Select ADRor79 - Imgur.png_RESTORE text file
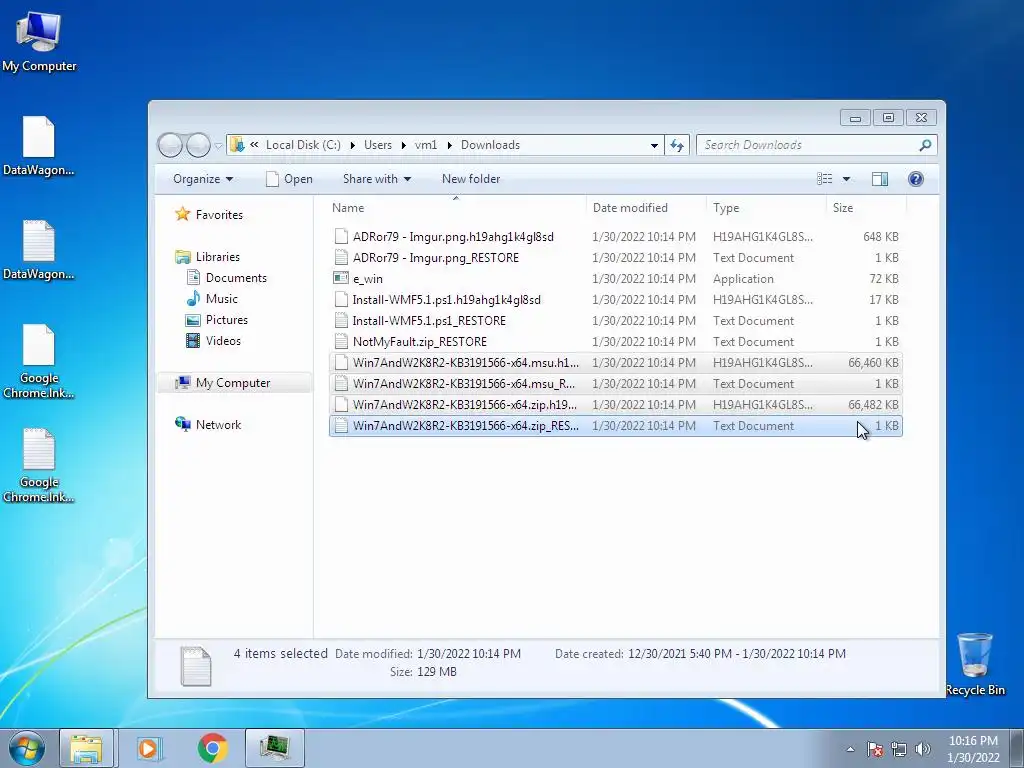This screenshot has height=768, width=1024. coord(616,257)
